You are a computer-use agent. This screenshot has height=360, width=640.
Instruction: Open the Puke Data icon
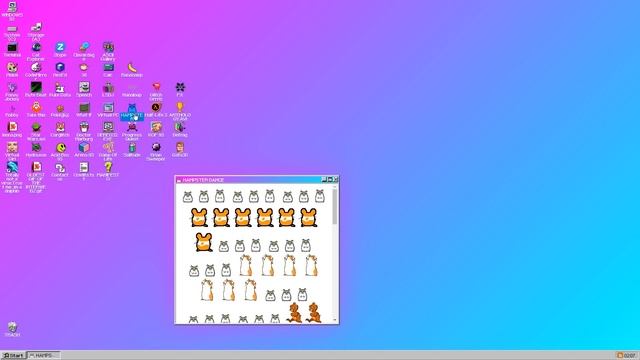(x=60, y=90)
